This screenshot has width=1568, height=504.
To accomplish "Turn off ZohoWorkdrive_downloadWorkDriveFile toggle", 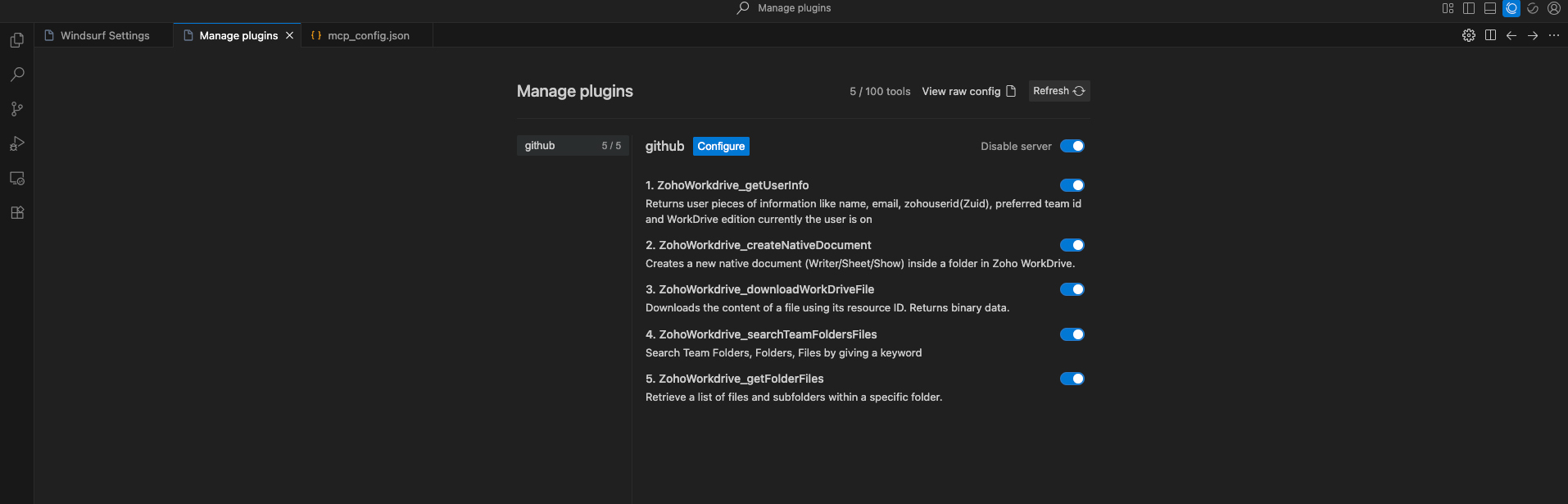I will tap(1072, 289).
